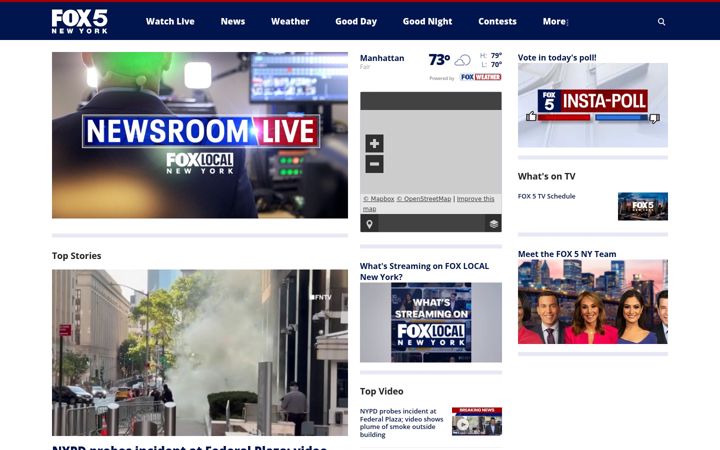Open the Weather menu item
720x450 pixels.
290,22
